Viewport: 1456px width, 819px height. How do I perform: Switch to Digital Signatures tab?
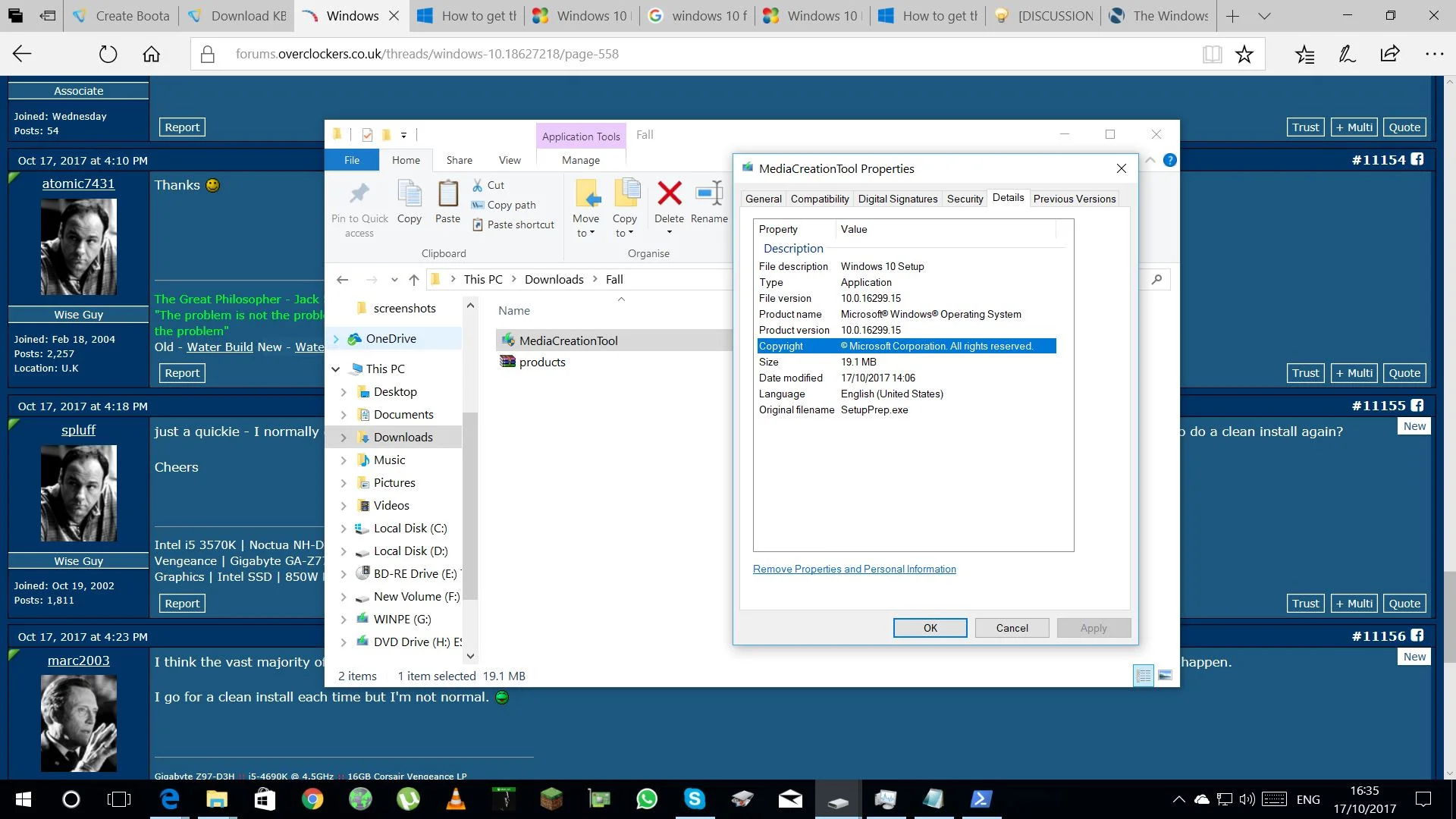[x=898, y=199]
